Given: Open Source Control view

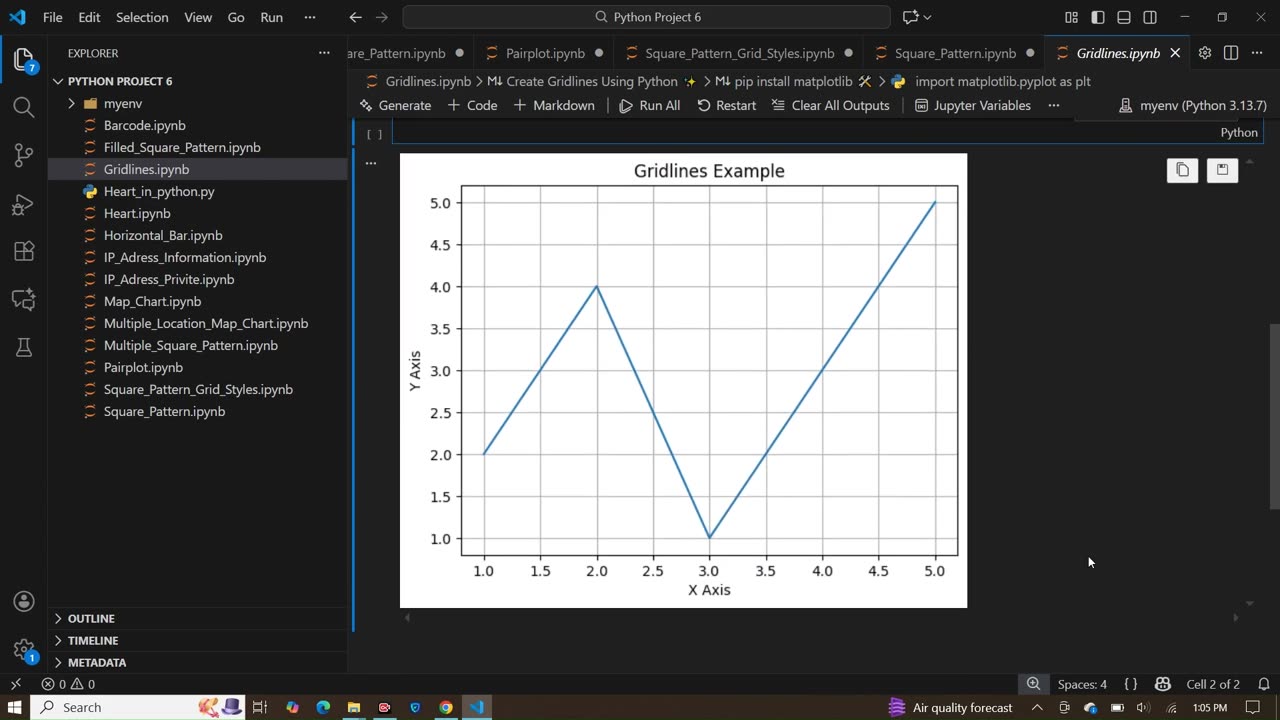Looking at the screenshot, I should (24, 155).
